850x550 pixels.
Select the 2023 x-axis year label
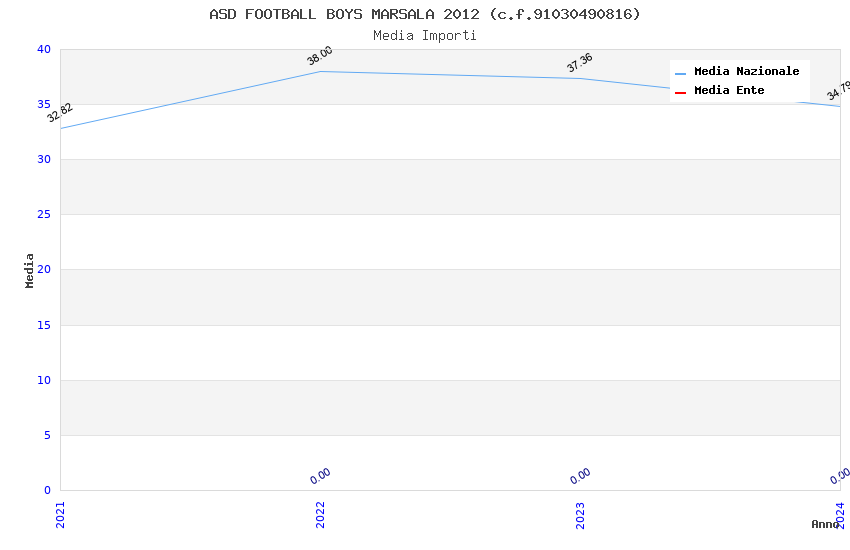[580, 514]
